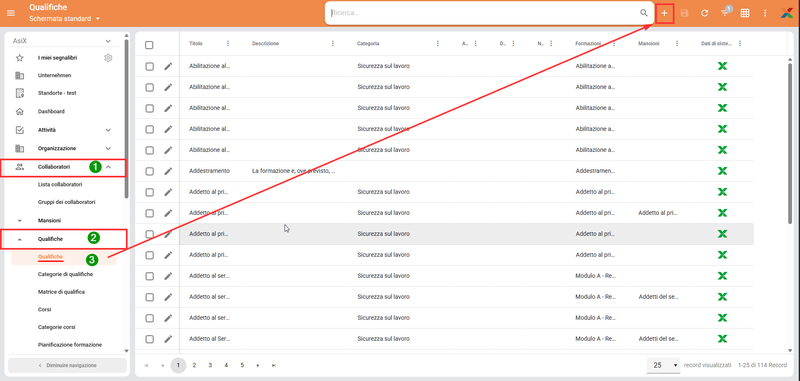This screenshot has height=381, width=800.
Task: Go to the last page arrow
Action: (274, 365)
